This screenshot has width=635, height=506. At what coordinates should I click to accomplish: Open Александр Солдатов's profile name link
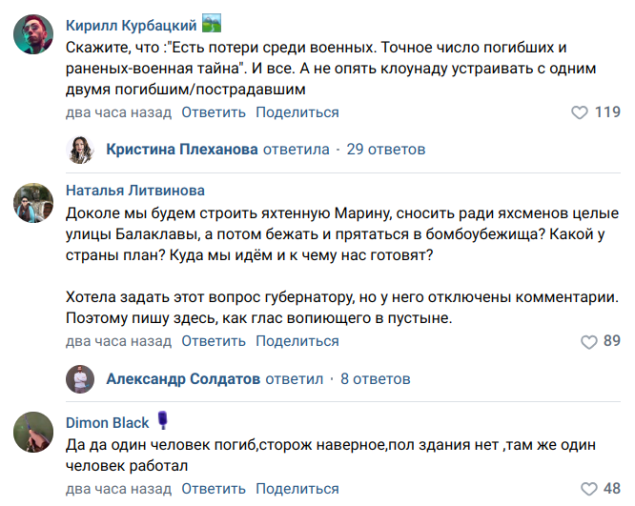tap(183, 379)
